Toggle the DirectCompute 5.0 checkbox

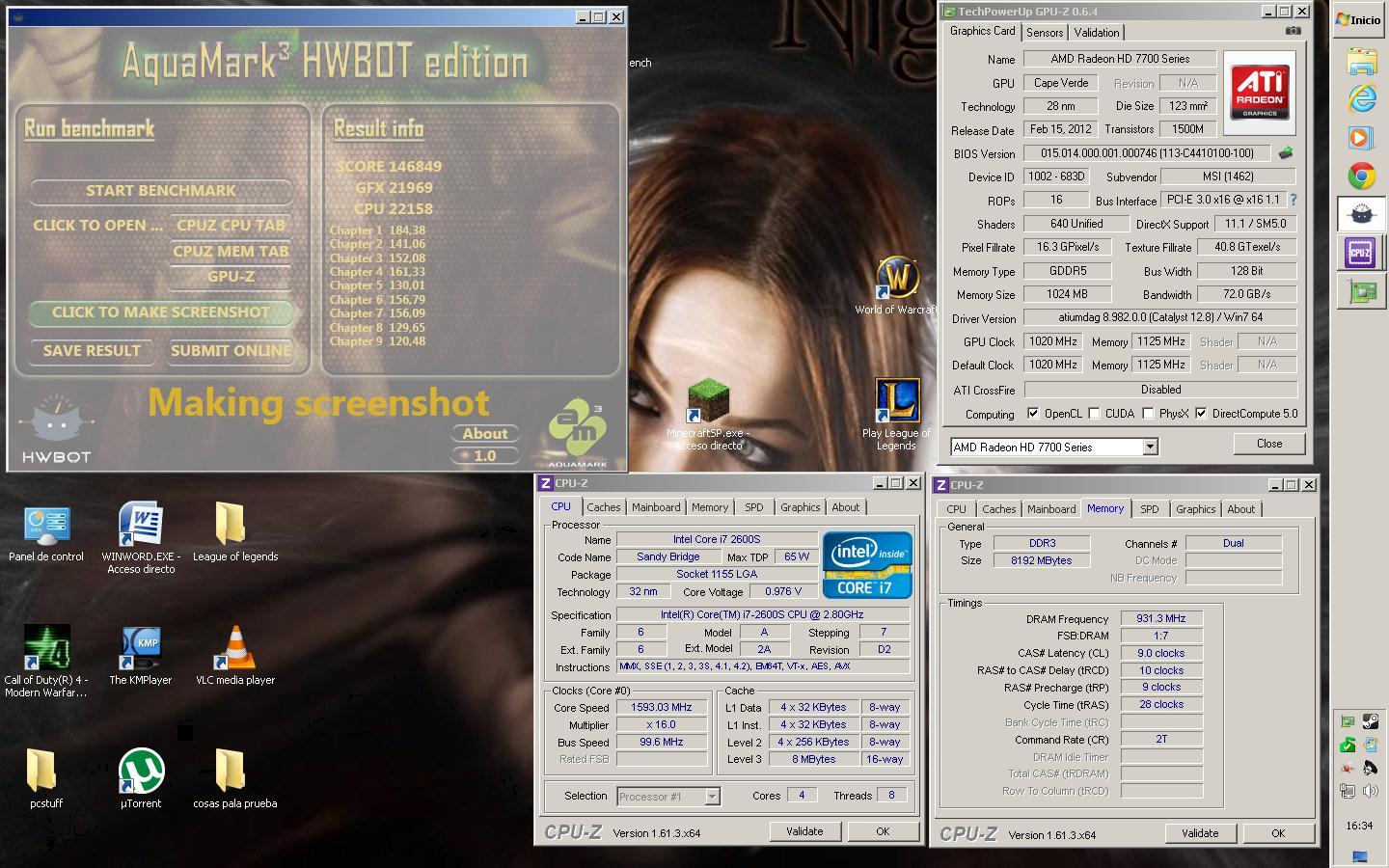point(1201,414)
